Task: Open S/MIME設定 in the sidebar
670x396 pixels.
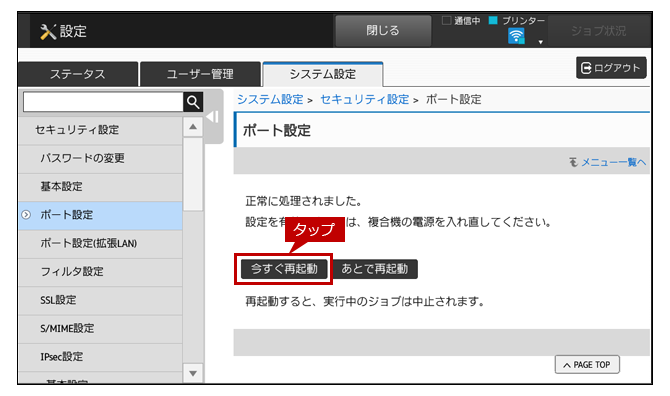Action: point(100,329)
